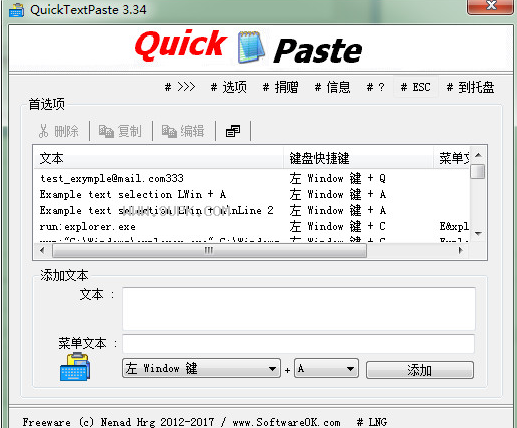Open the 左 Window 键 modifier dropdown
Image resolution: width=517 pixels, height=428 pixels.
201,368
